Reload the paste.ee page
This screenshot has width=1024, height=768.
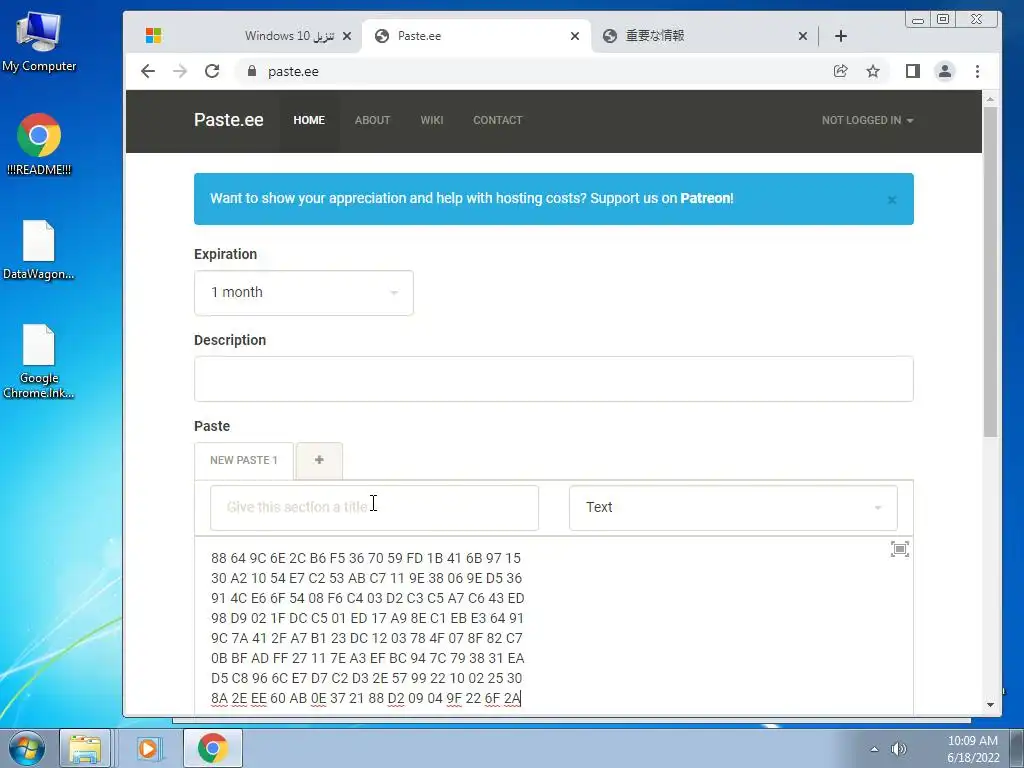point(212,71)
